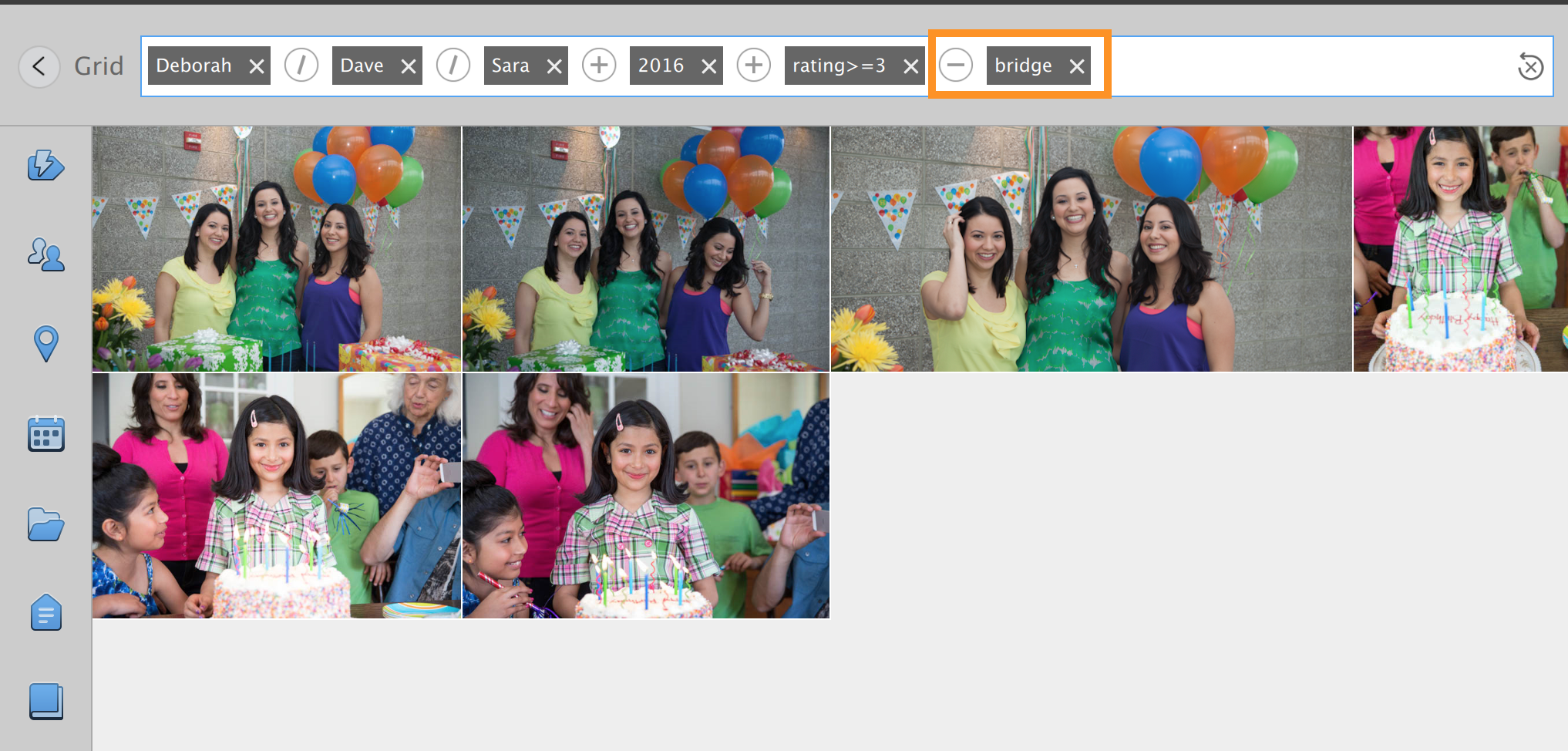Open the Smart Tags search icon

coord(45,165)
